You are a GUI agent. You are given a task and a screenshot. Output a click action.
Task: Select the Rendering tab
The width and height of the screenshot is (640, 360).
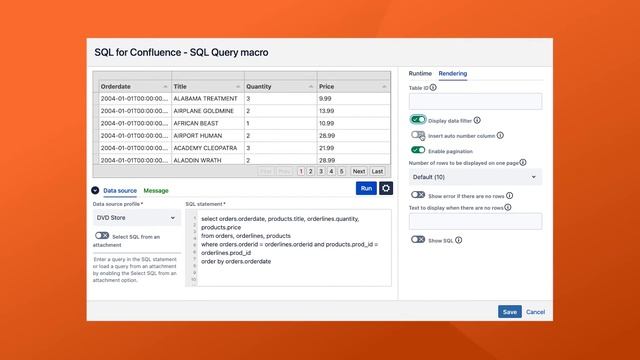tap(453, 73)
